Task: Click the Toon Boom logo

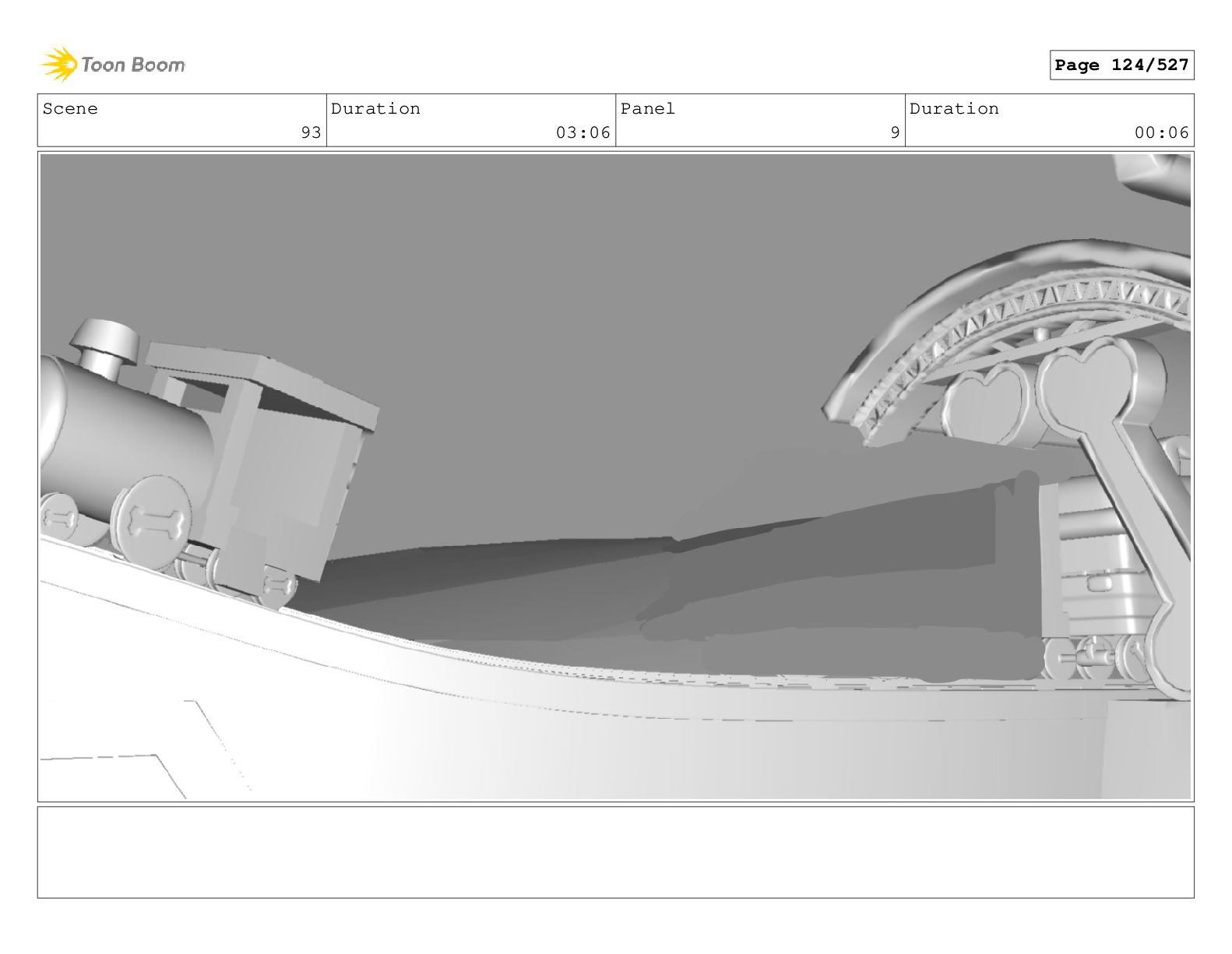Action: 113,65
